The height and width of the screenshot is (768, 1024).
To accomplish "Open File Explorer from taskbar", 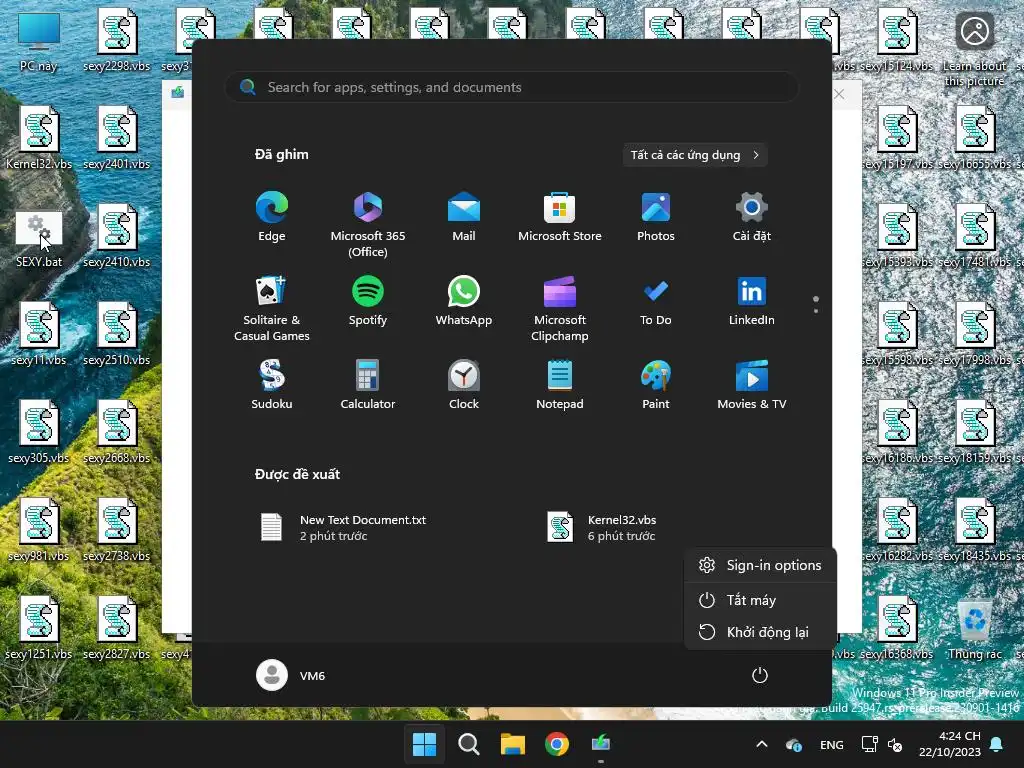I will coord(513,744).
